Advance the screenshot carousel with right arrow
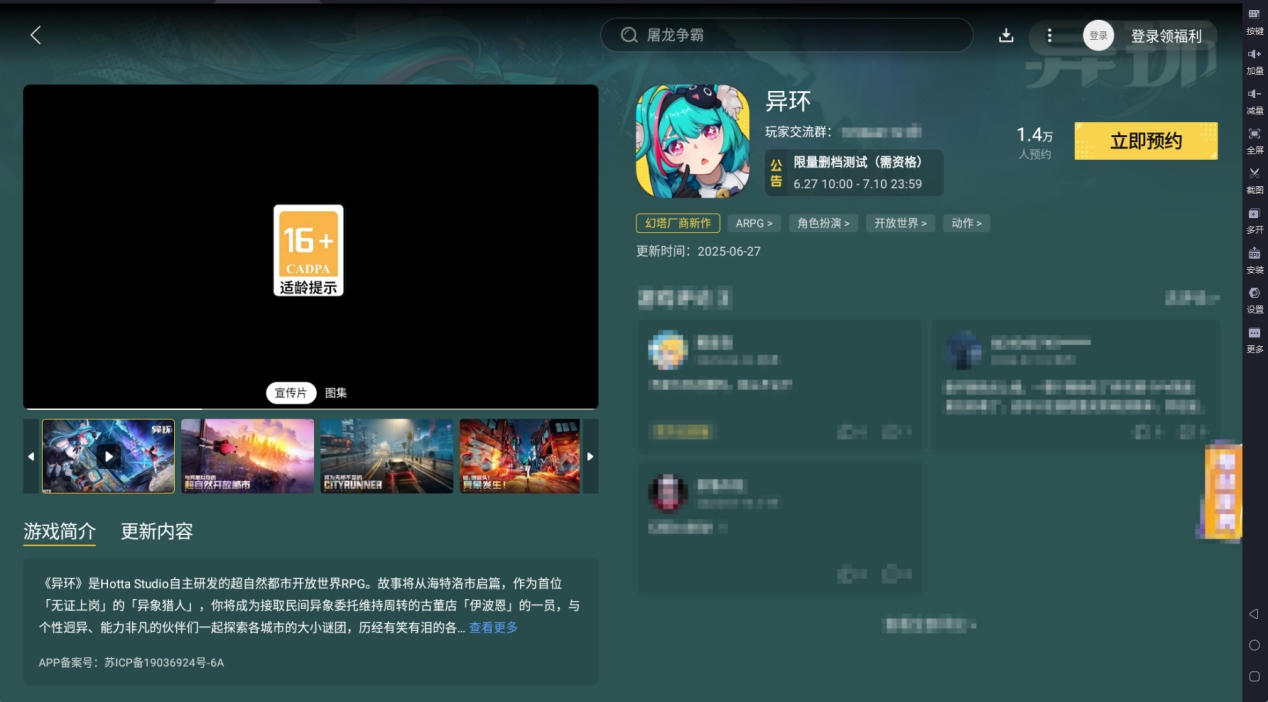 pyautogui.click(x=590, y=456)
